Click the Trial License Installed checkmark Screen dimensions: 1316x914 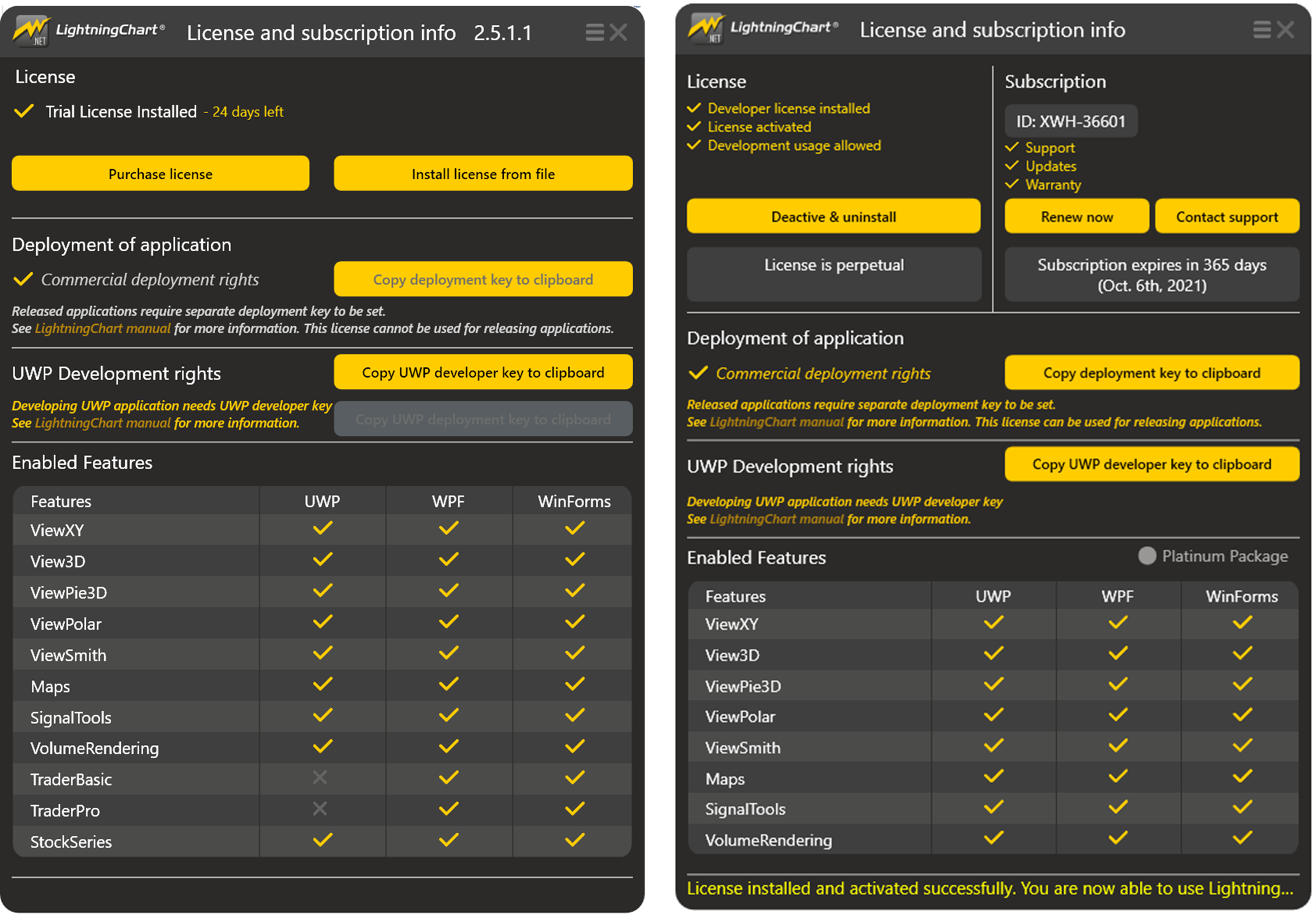(x=24, y=111)
